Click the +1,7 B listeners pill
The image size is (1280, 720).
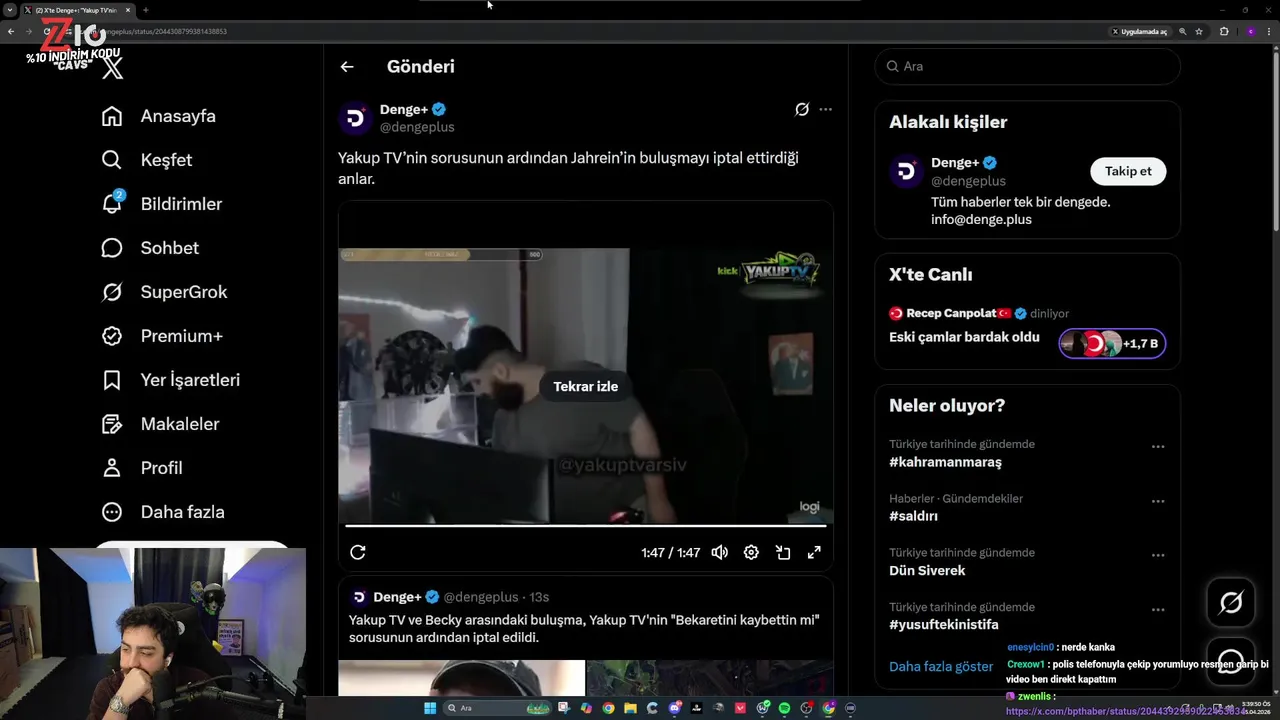click(1112, 344)
